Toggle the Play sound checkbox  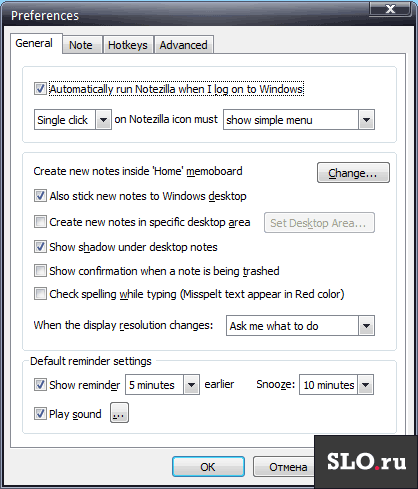40,414
